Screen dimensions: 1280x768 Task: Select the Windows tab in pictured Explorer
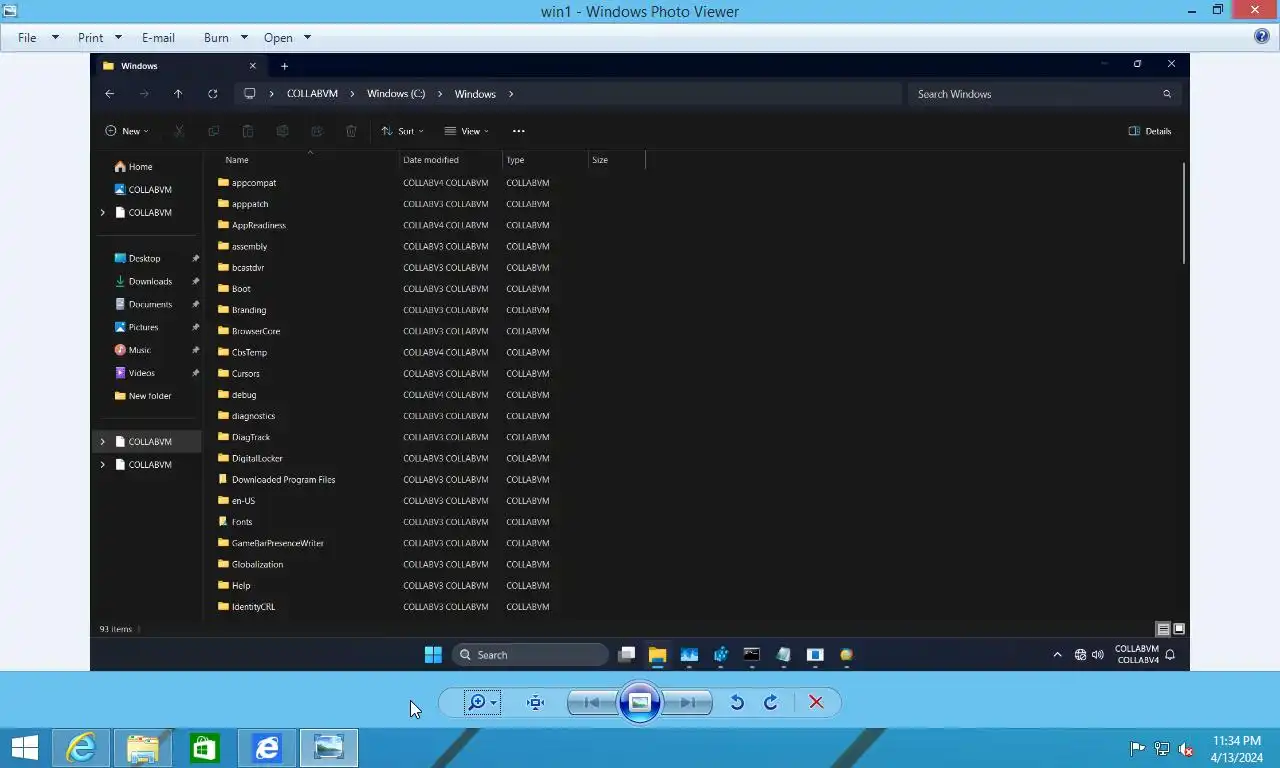pos(180,66)
